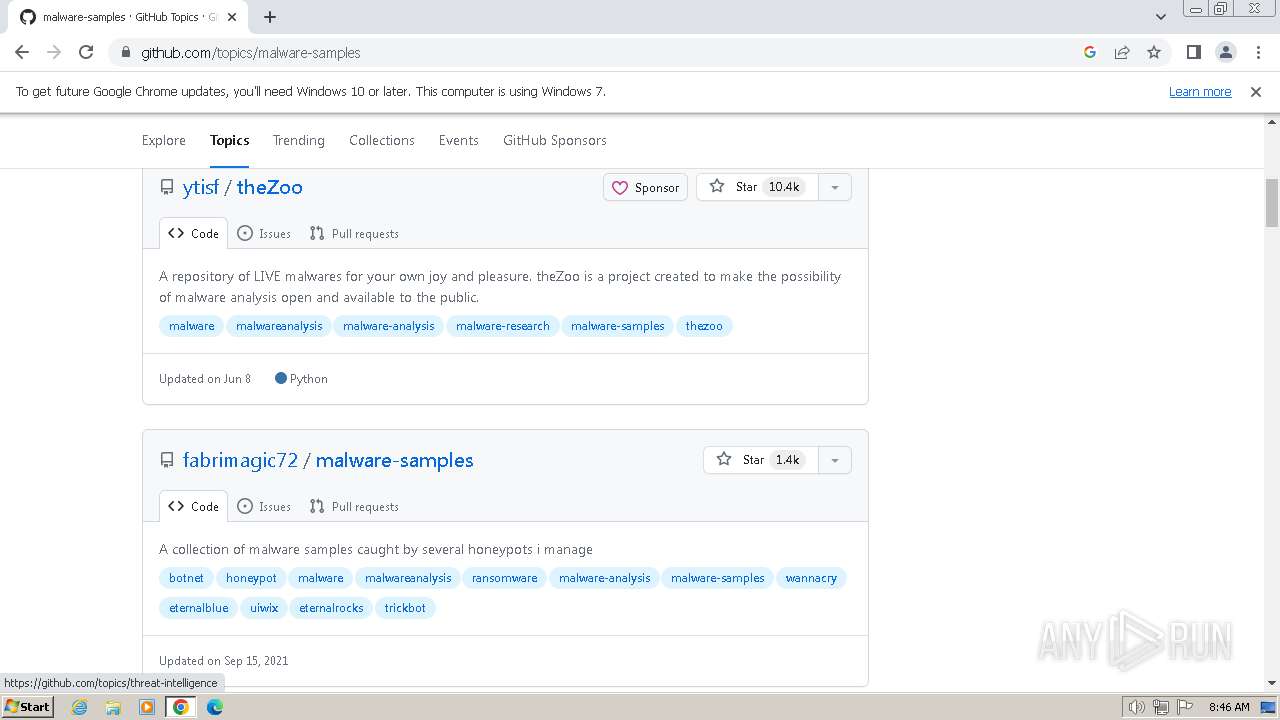Click the browser back arrow

pyautogui.click(x=22, y=52)
